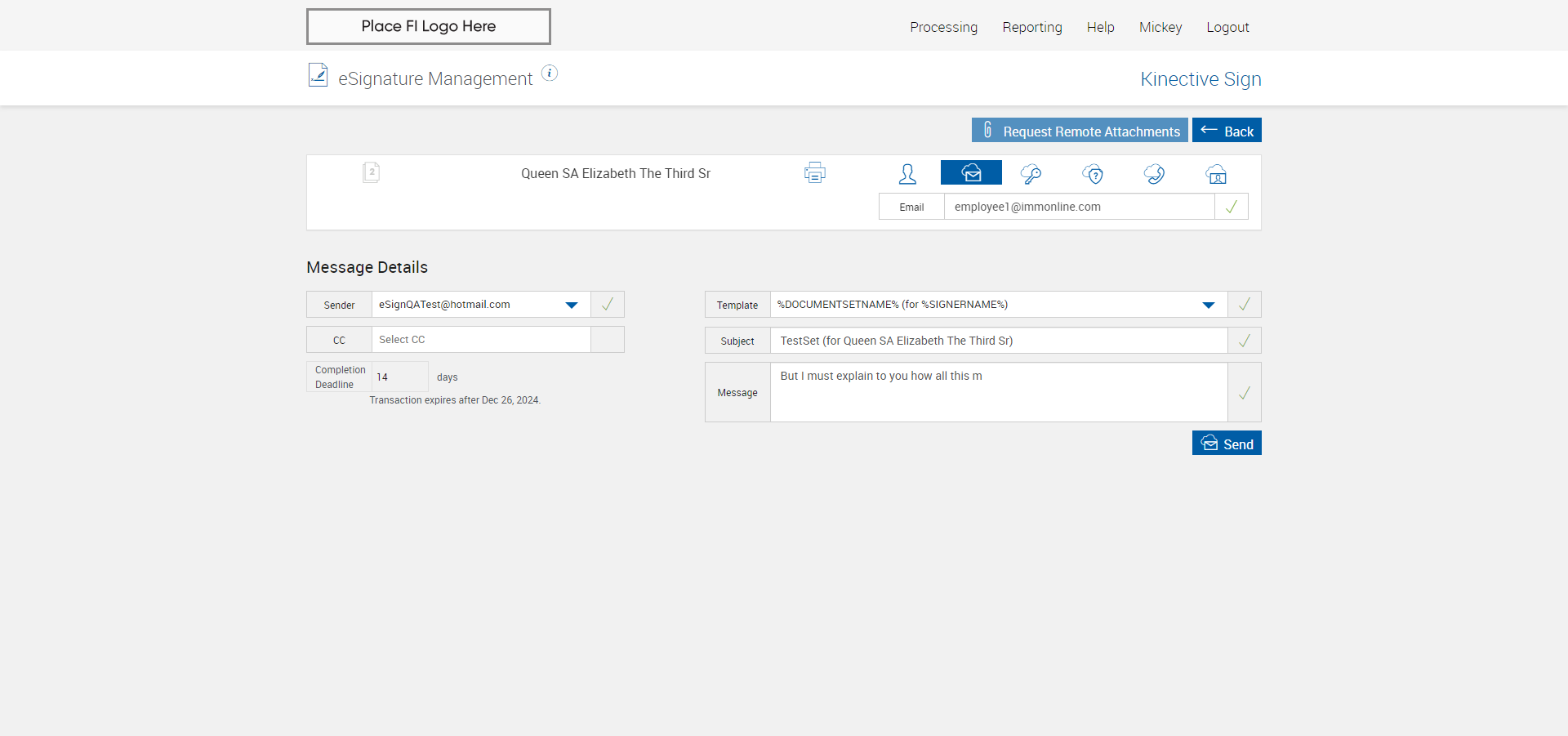The height and width of the screenshot is (736, 1568).
Task: Open the Select CC field
Action: 481,340
